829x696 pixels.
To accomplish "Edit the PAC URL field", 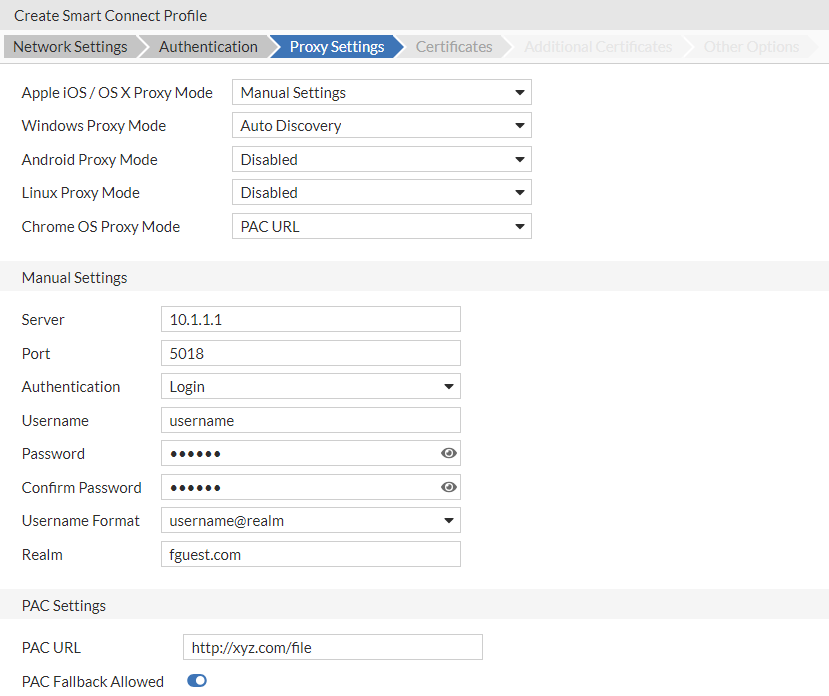I will pyautogui.click(x=332, y=648).
